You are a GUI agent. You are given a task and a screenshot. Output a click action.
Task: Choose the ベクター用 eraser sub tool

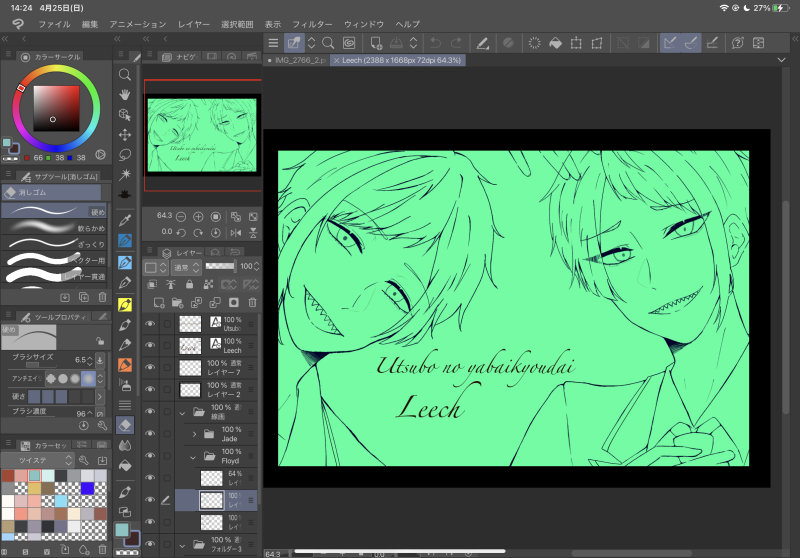click(x=54, y=259)
